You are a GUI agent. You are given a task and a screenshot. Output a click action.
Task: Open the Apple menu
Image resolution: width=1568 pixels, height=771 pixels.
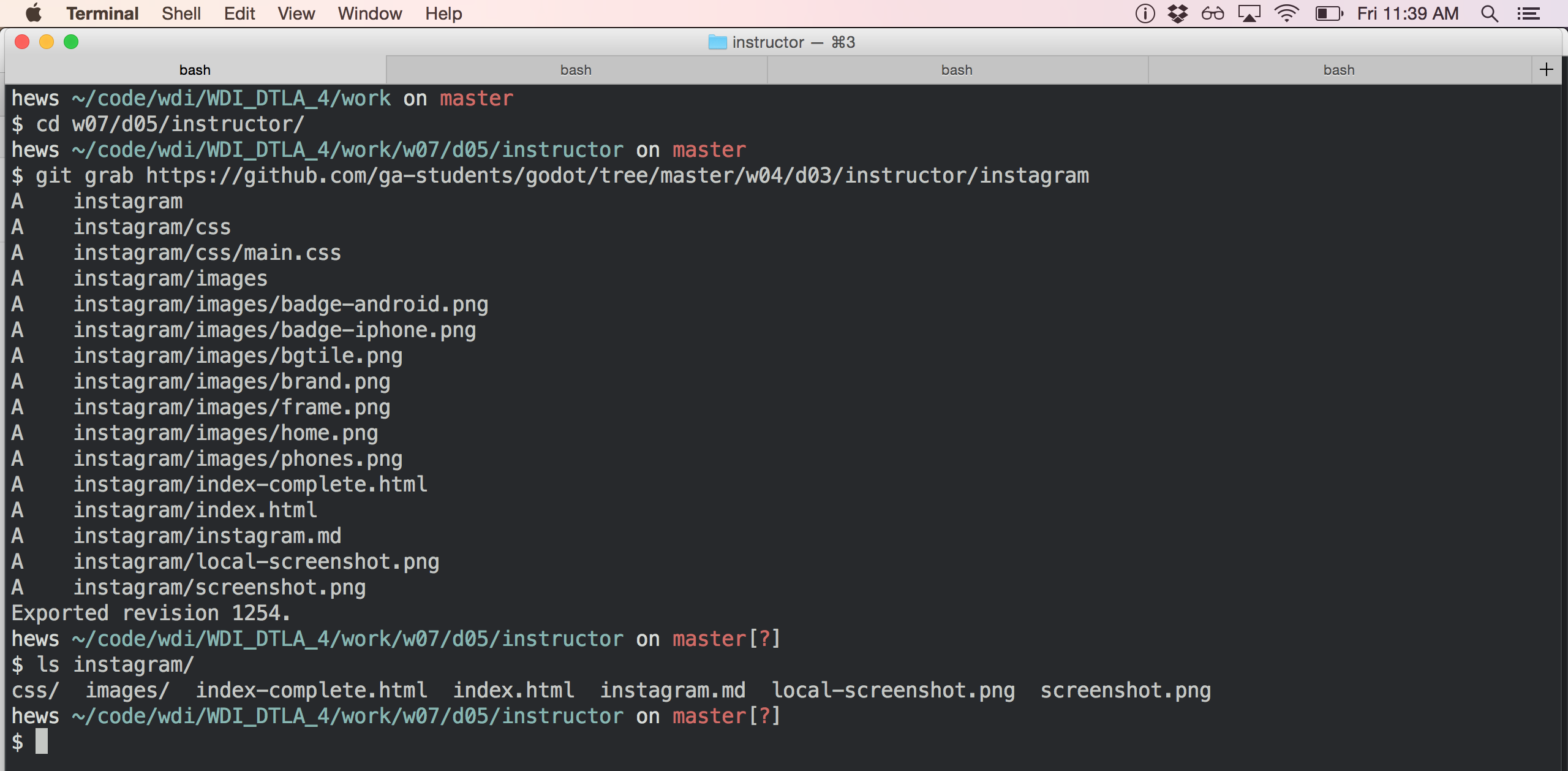pyautogui.click(x=34, y=13)
